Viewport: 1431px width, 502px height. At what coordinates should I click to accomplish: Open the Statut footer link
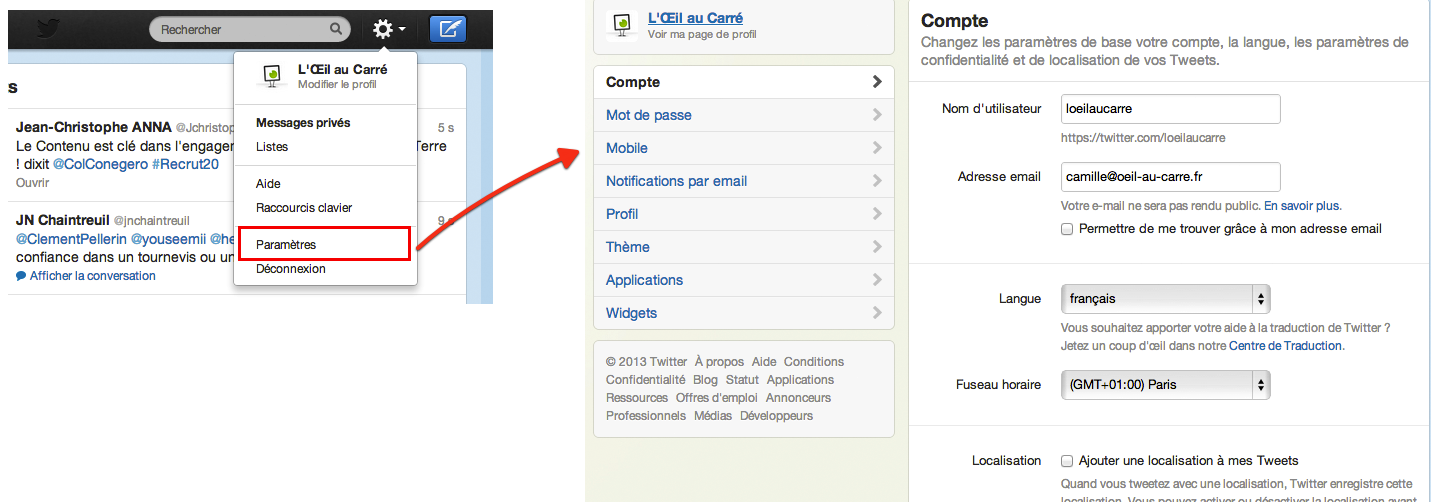[x=742, y=380]
